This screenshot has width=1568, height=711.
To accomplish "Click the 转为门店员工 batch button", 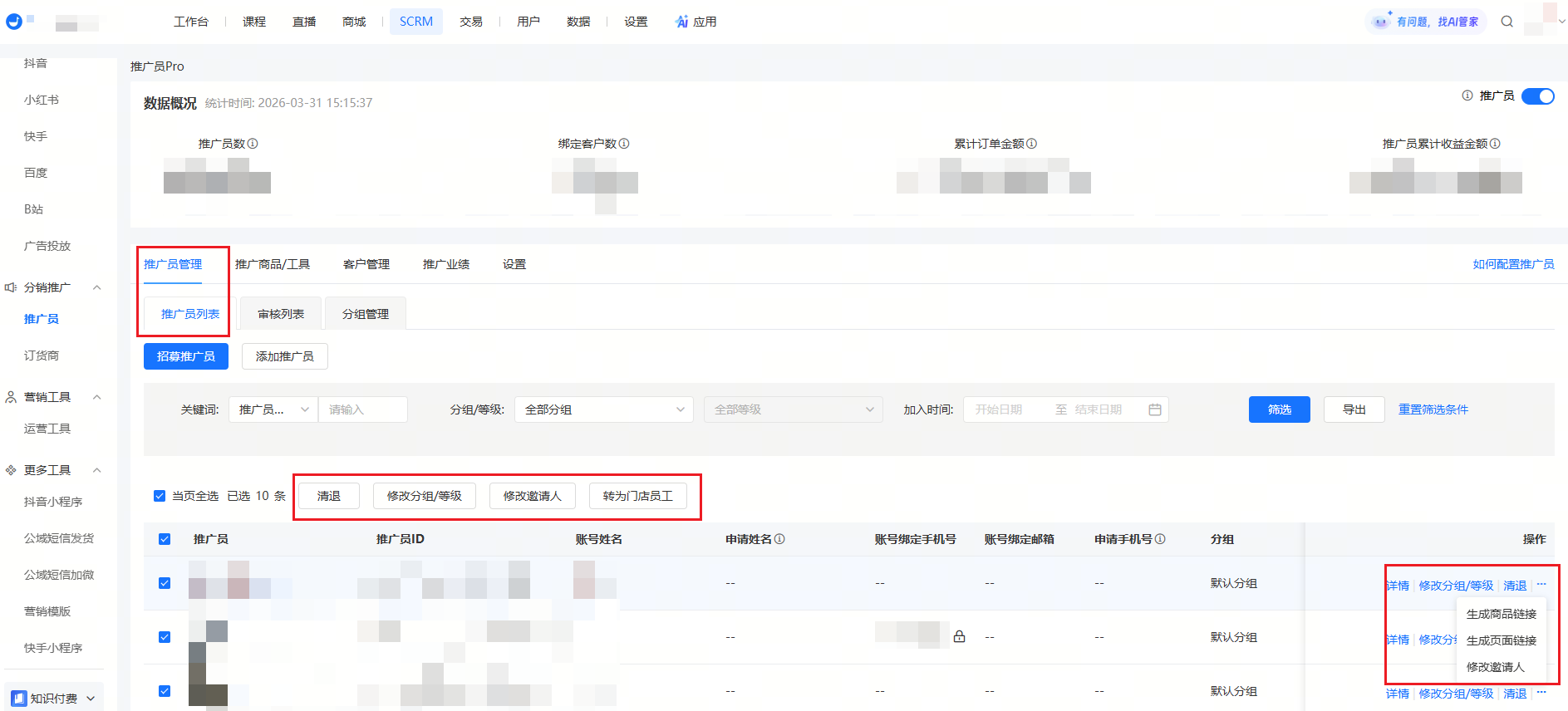I will tap(638, 496).
